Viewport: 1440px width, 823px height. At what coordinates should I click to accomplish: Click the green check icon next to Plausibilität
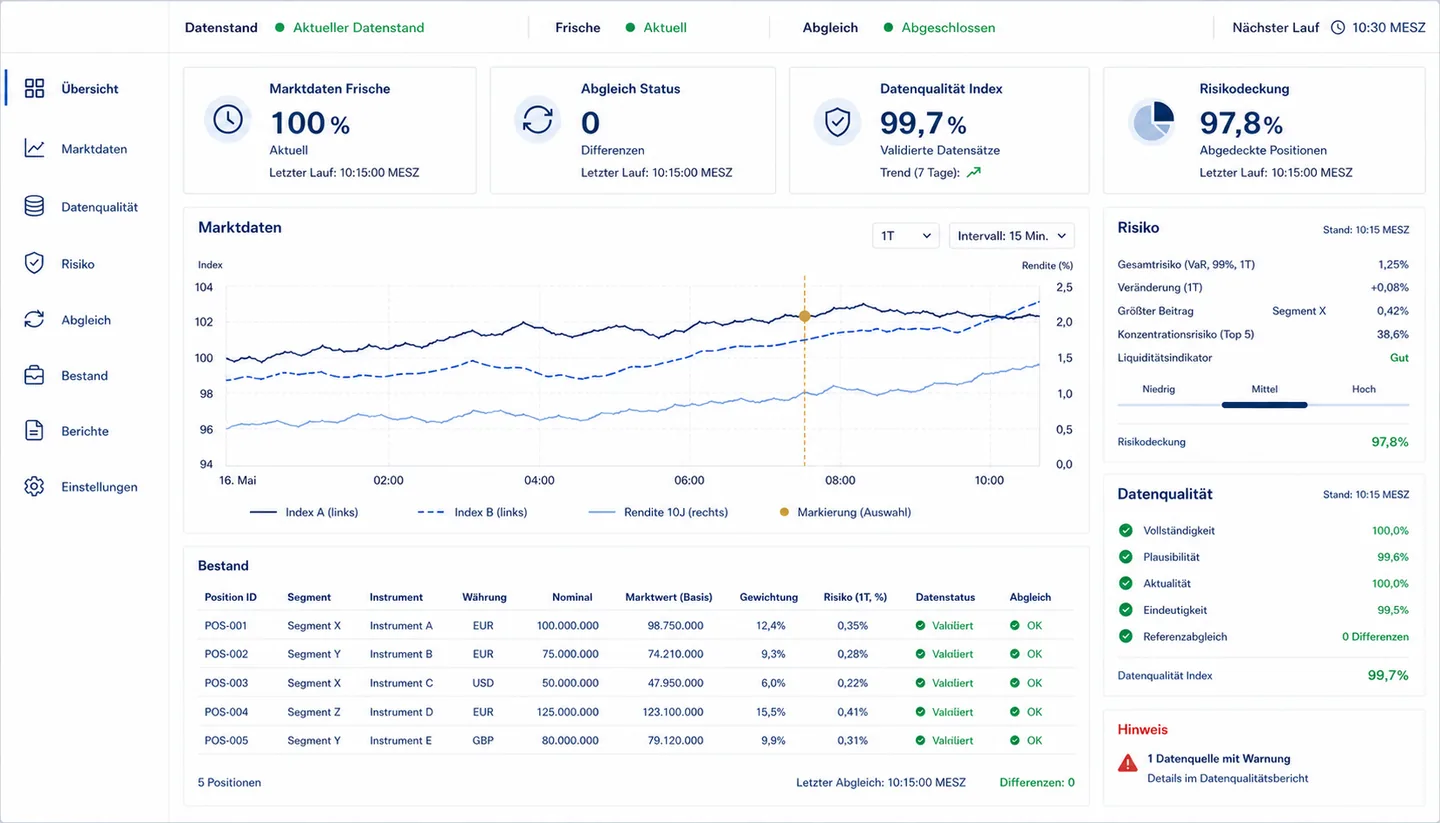coord(1125,556)
